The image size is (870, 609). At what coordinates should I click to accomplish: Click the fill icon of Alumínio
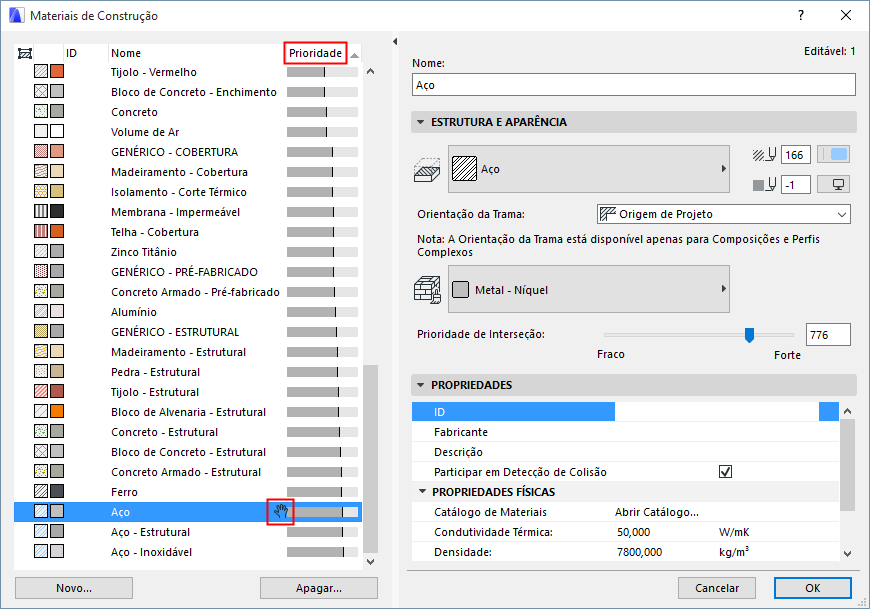pos(41,311)
